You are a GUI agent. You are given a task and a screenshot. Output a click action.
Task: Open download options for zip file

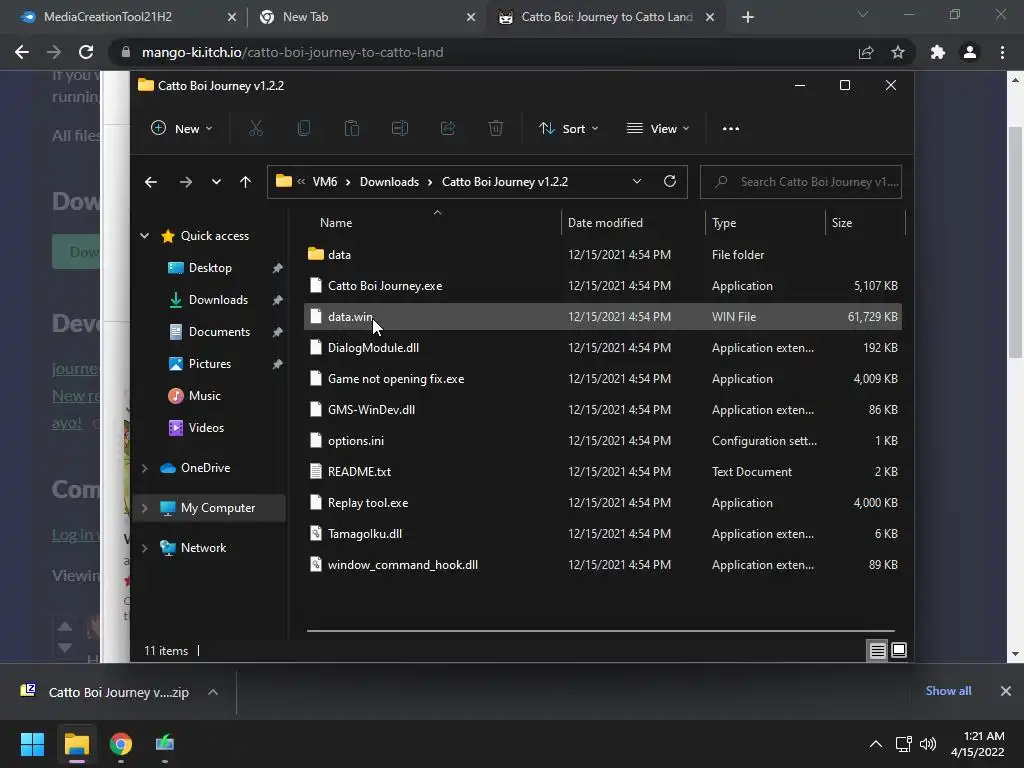pyautogui.click(x=213, y=692)
